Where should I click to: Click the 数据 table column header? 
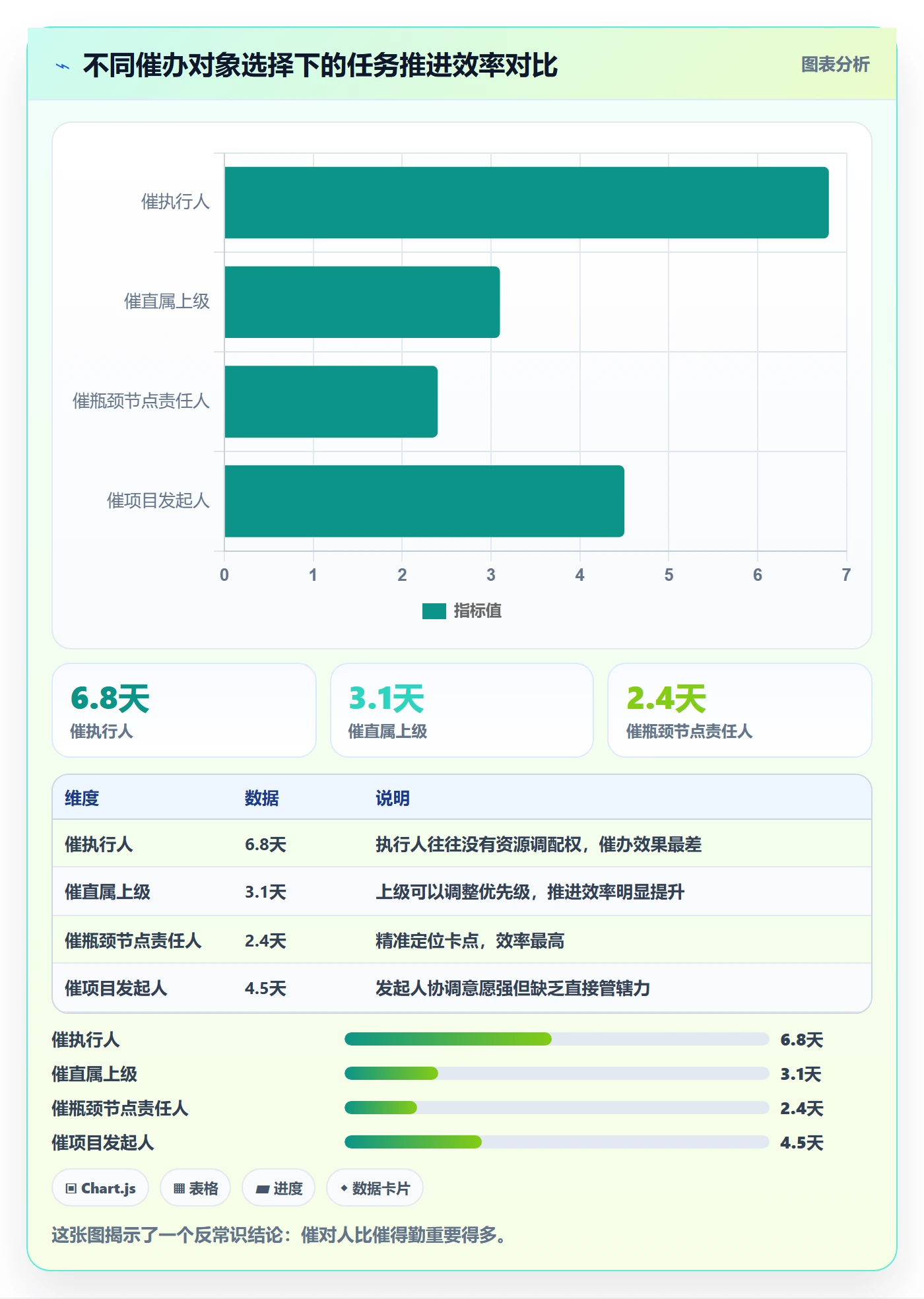coord(262,798)
